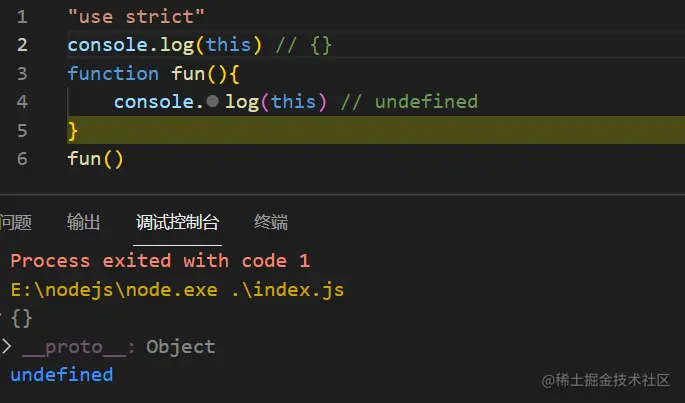Click the "use strict" string on line 1
This screenshot has width=685, height=403.
tap(136, 17)
